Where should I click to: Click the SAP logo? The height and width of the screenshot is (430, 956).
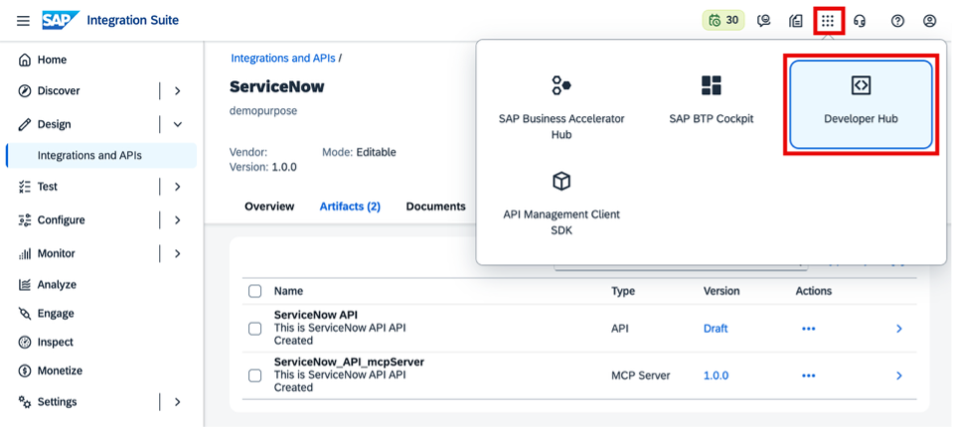[x=60, y=20]
